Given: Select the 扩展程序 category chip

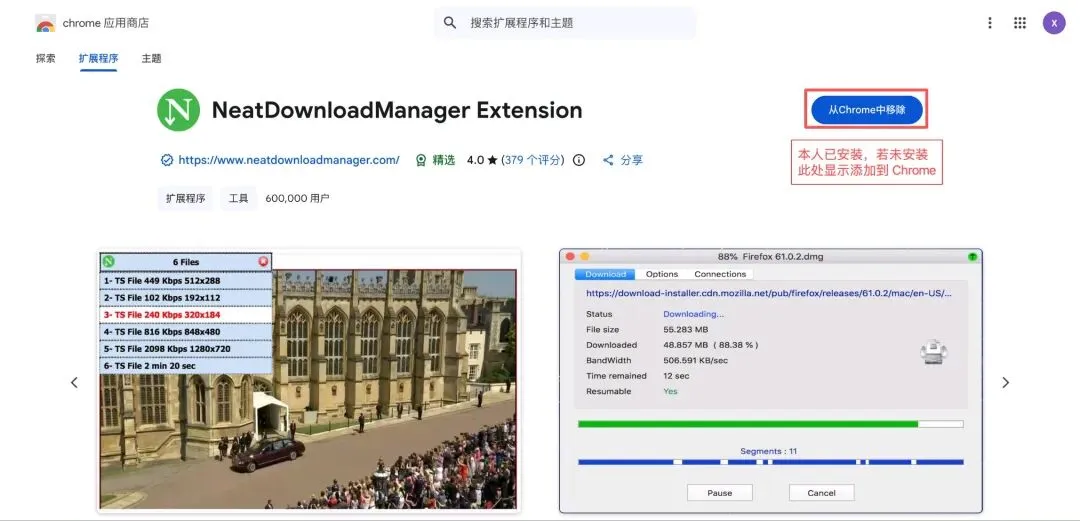Looking at the screenshot, I should point(185,198).
